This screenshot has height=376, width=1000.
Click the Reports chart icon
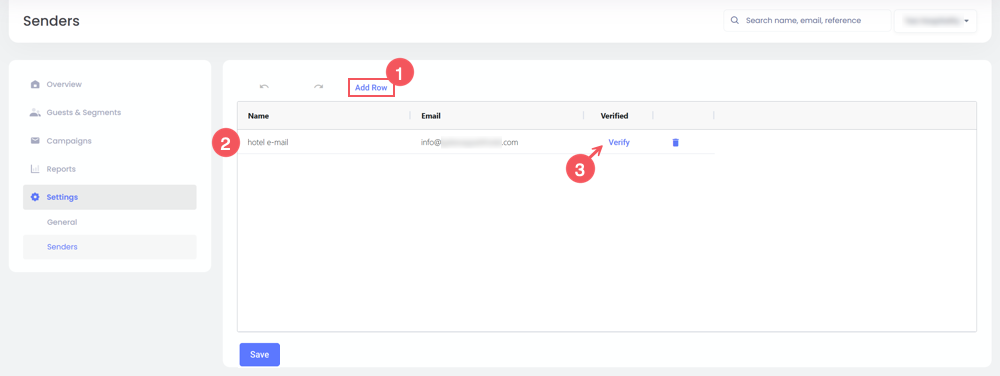pos(35,169)
